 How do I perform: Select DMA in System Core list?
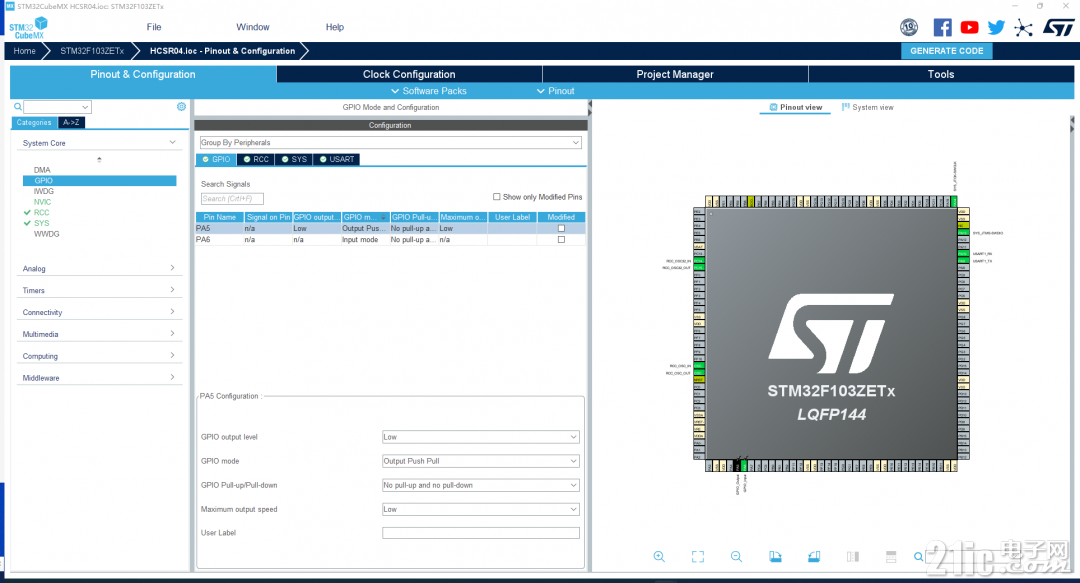pos(42,170)
